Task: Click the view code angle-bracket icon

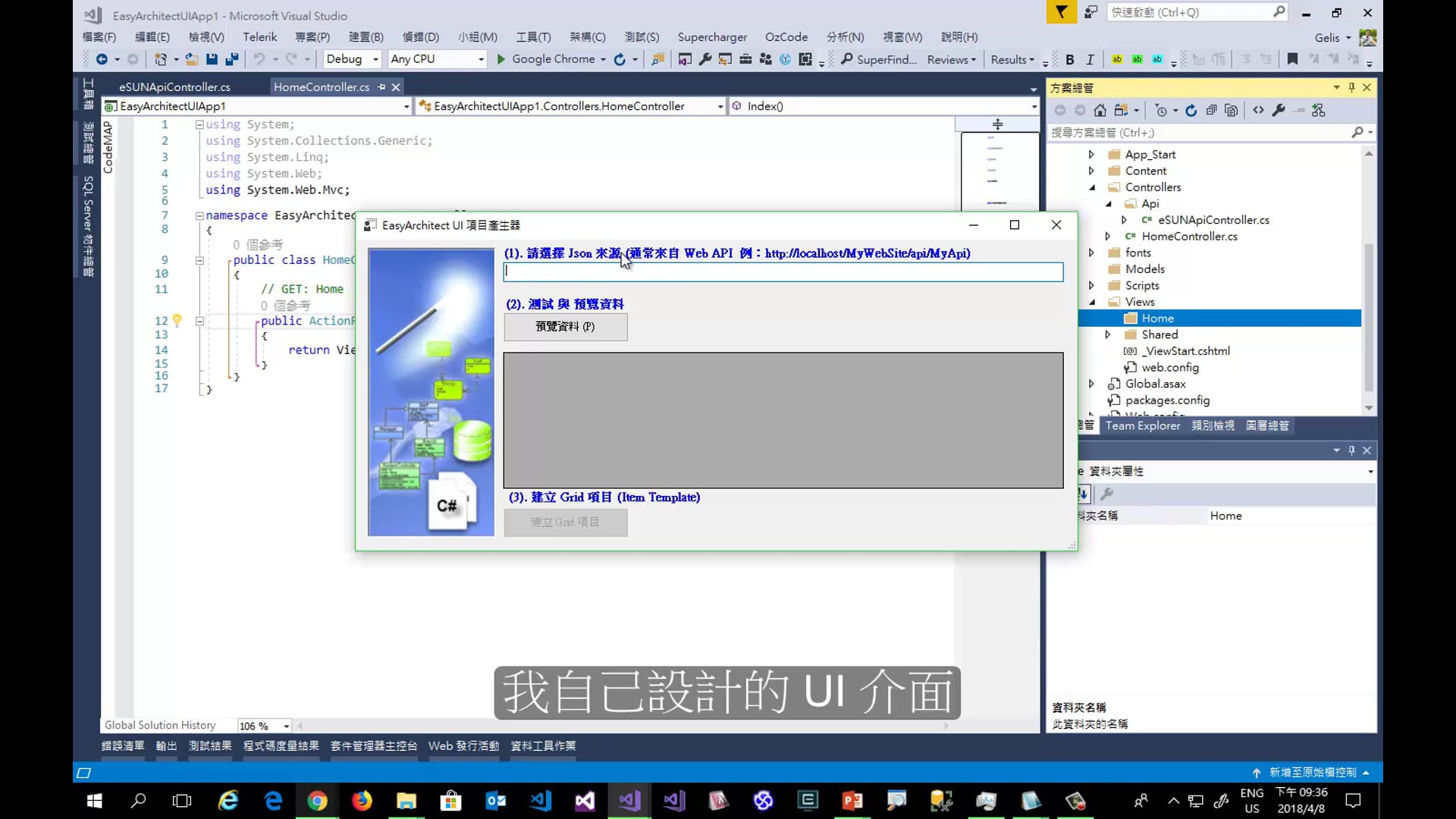Action: pos(1258,111)
